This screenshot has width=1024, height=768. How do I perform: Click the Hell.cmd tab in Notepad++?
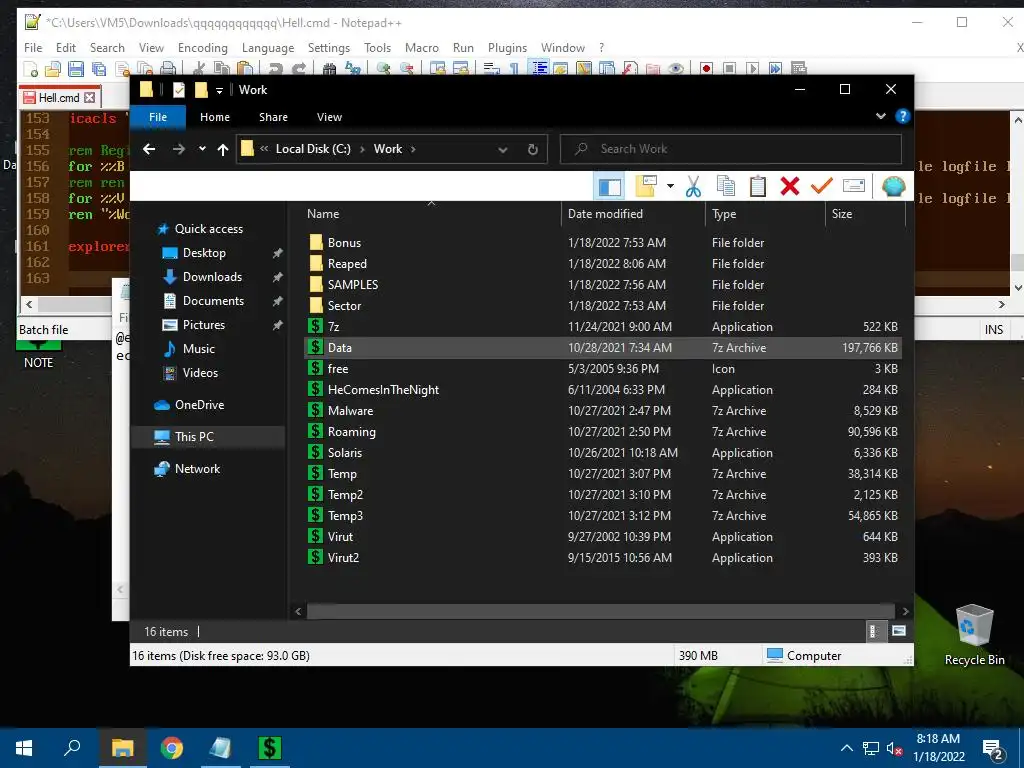[59, 98]
